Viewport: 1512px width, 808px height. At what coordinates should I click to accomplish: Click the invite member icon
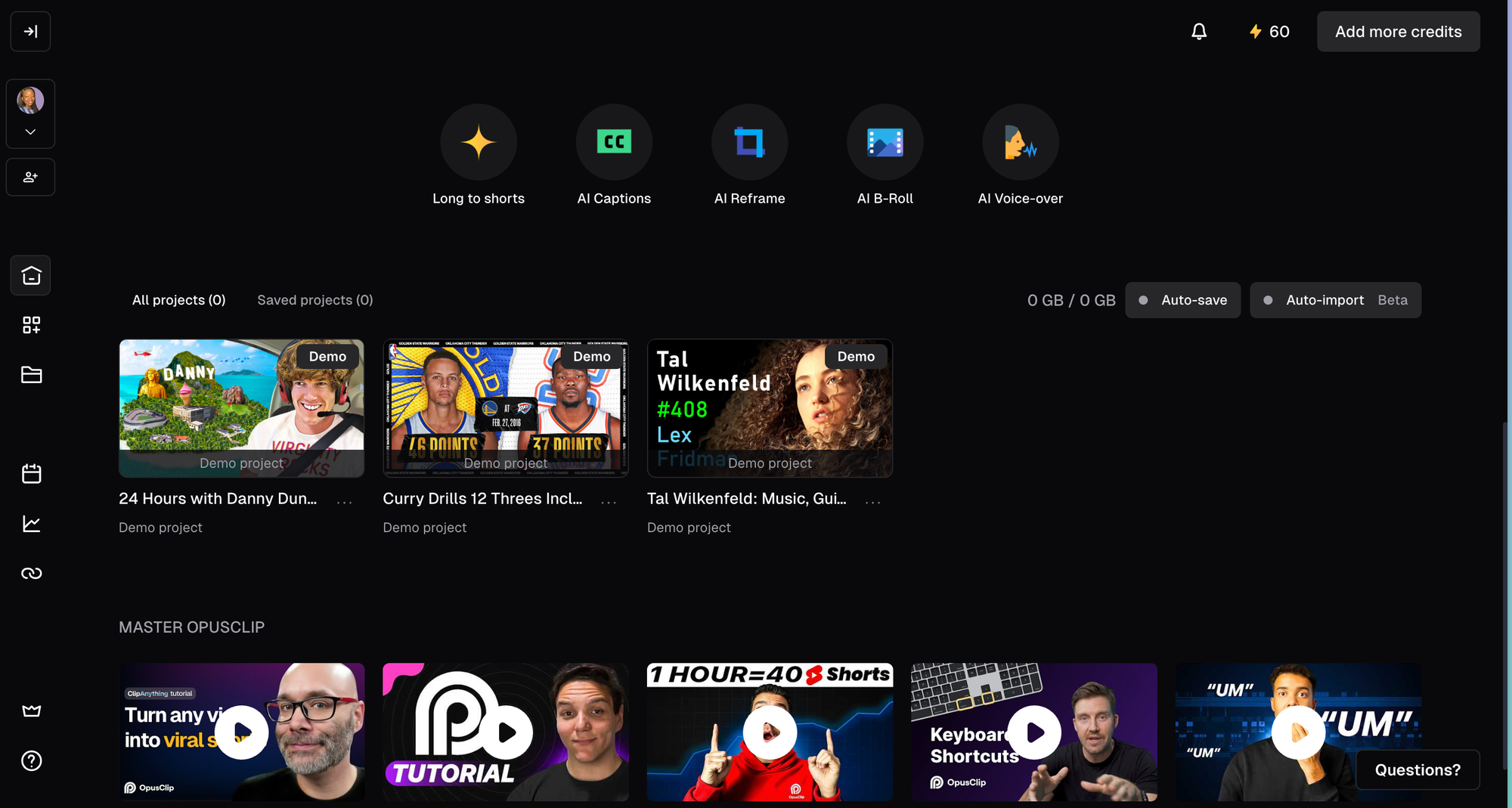coord(30,177)
